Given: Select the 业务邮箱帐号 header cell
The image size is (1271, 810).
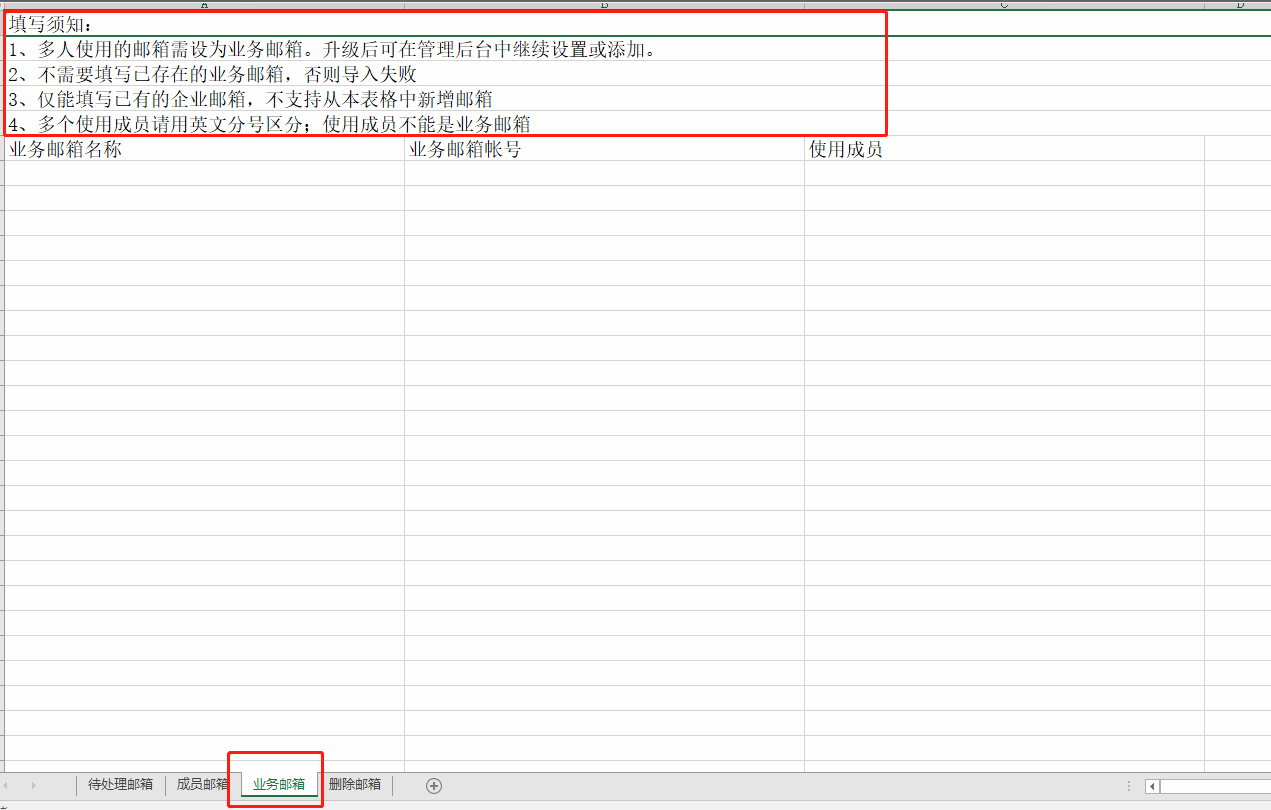Looking at the screenshot, I should [x=604, y=150].
